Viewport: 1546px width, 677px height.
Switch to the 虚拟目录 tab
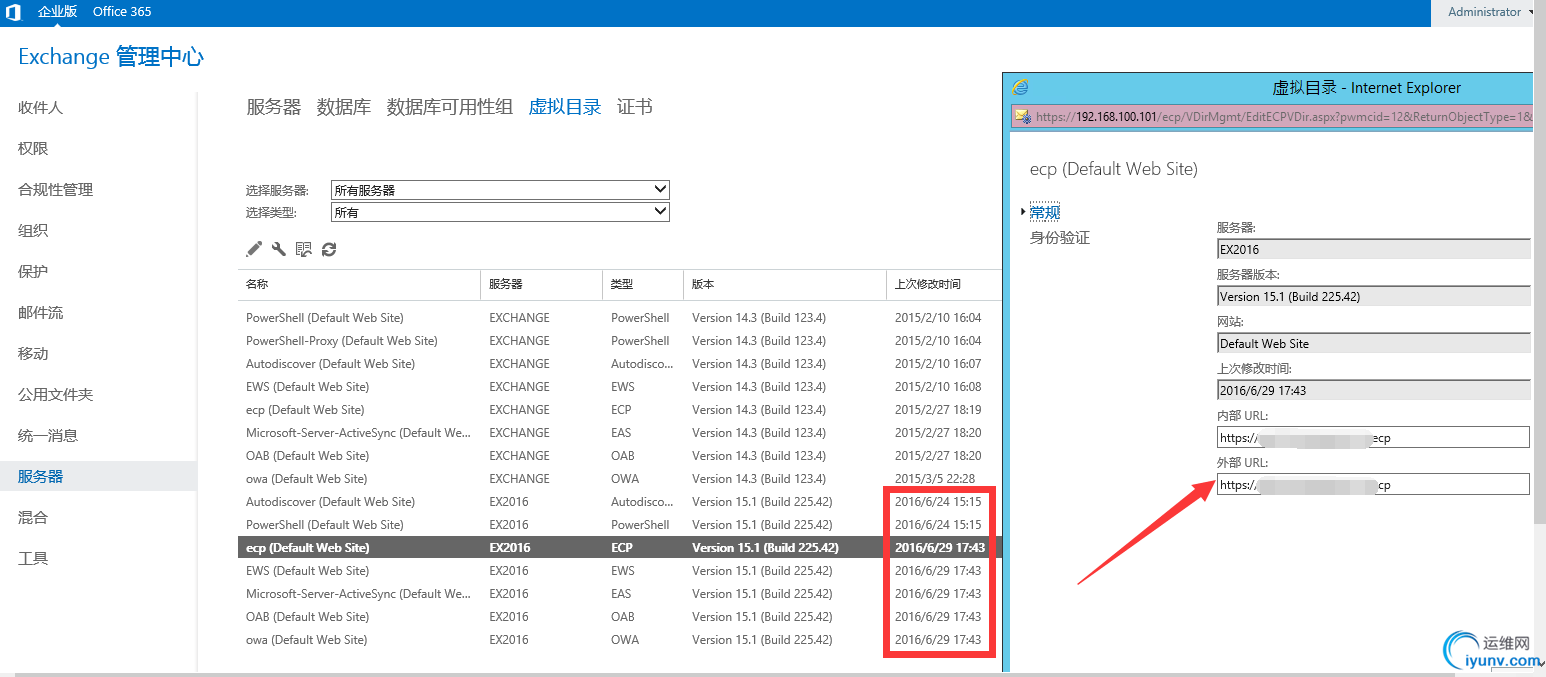pos(565,107)
